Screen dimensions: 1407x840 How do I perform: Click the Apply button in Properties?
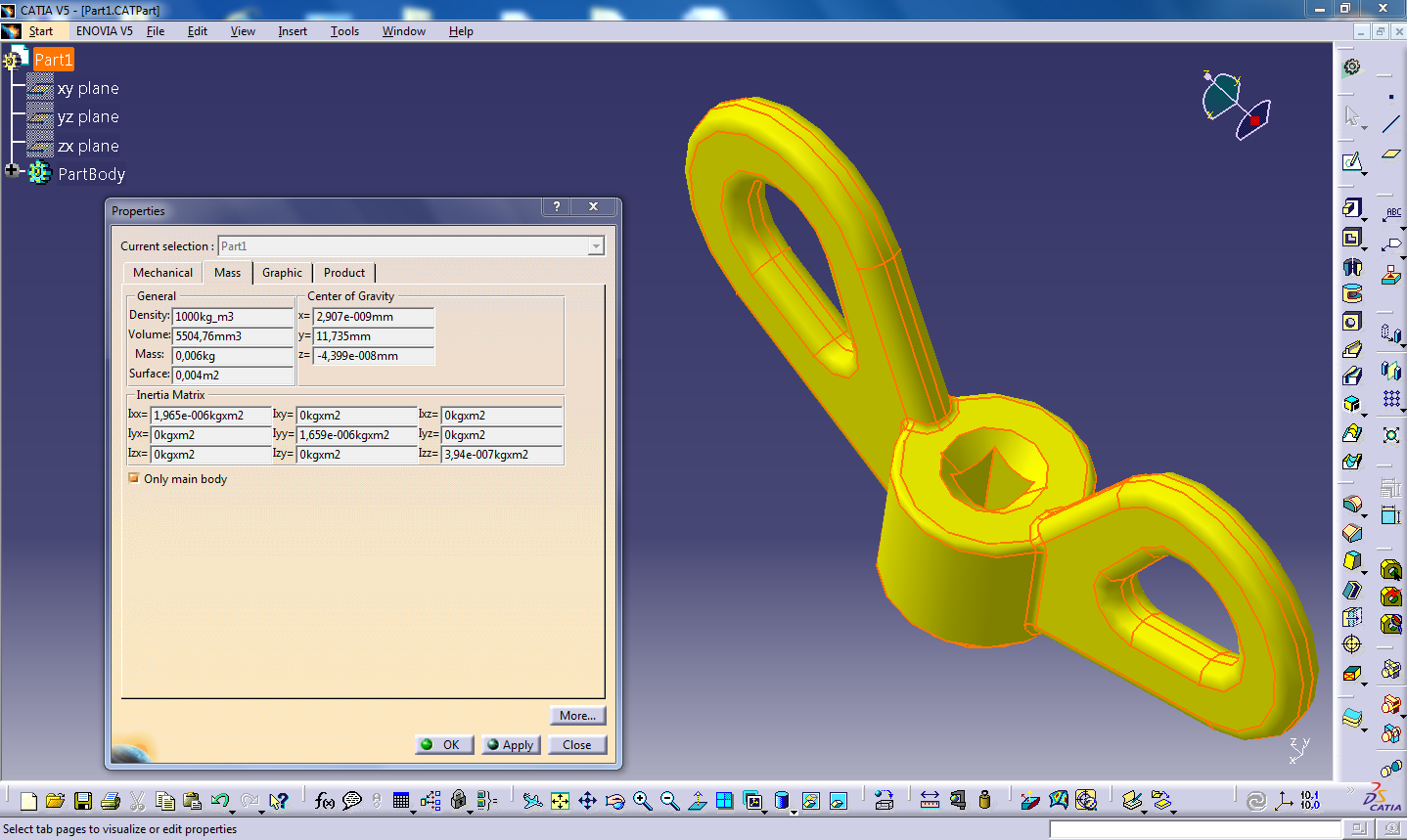pyautogui.click(x=511, y=745)
